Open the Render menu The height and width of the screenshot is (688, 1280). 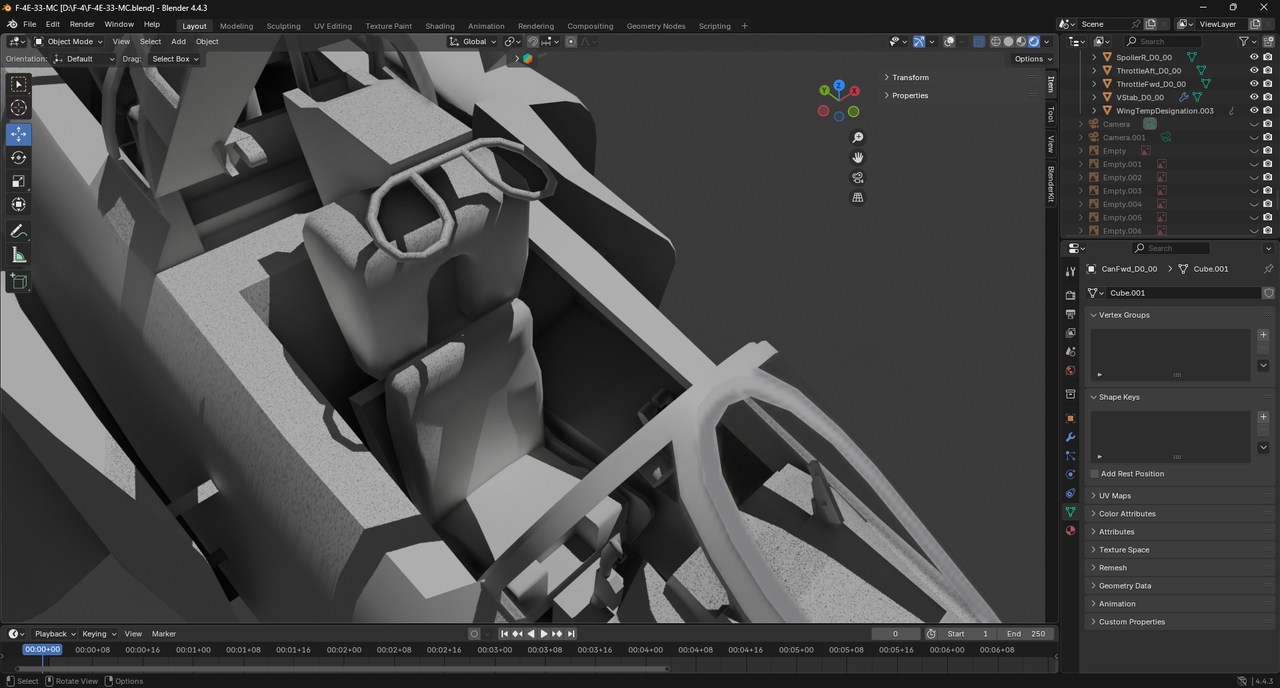(82, 24)
